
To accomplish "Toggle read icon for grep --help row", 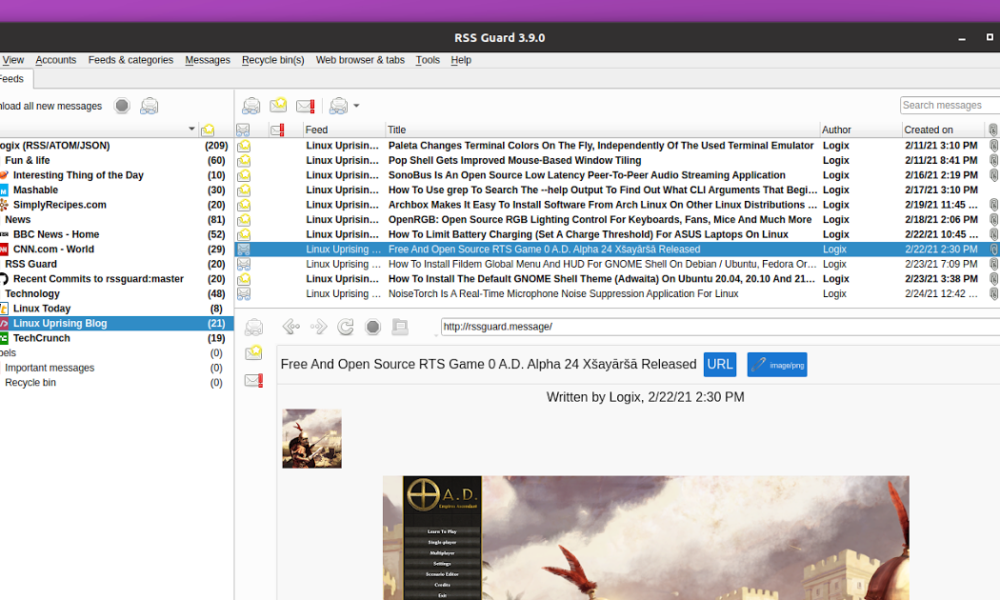I will tap(244, 190).
